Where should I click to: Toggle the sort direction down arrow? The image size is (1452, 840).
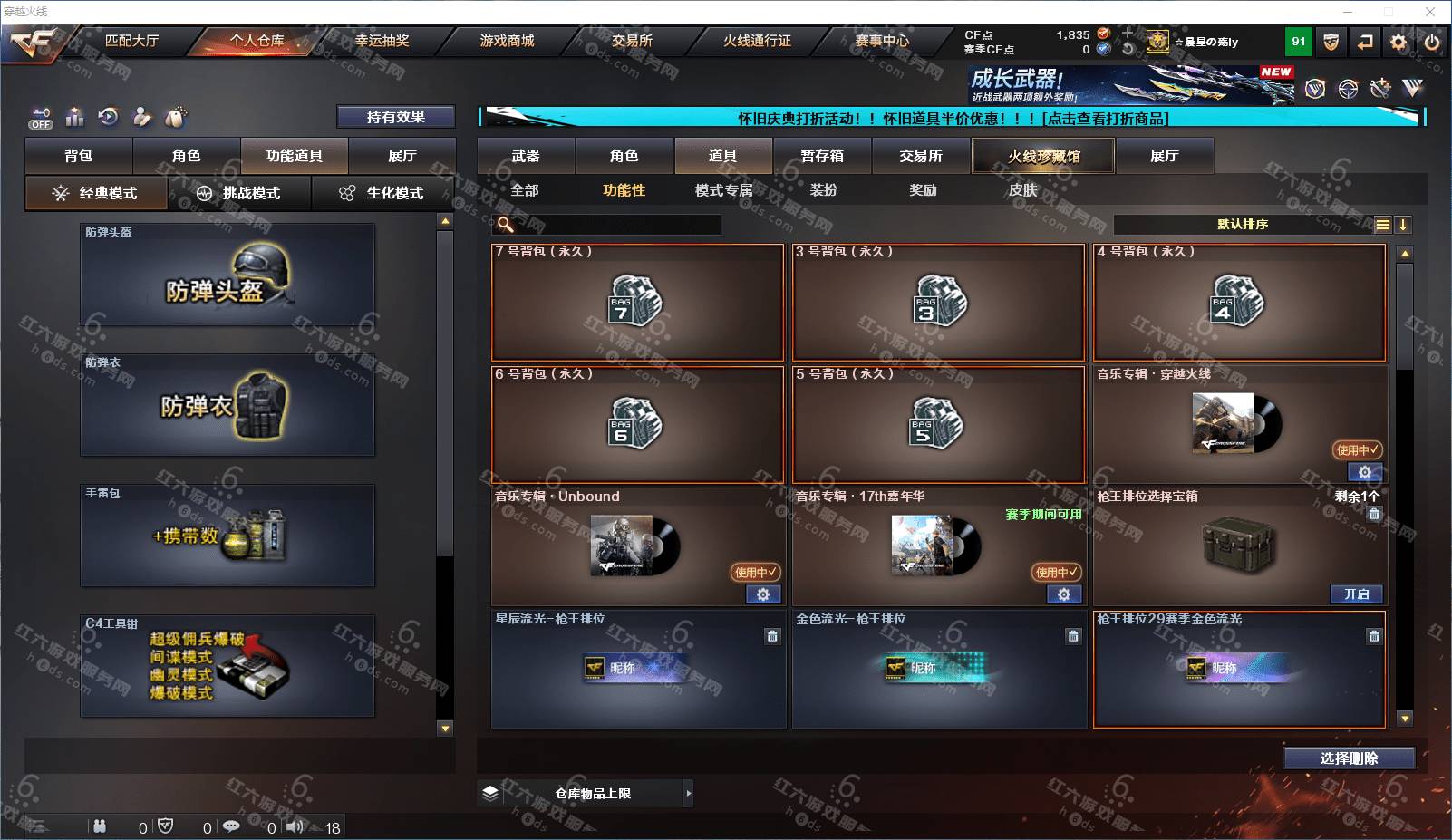[1403, 225]
